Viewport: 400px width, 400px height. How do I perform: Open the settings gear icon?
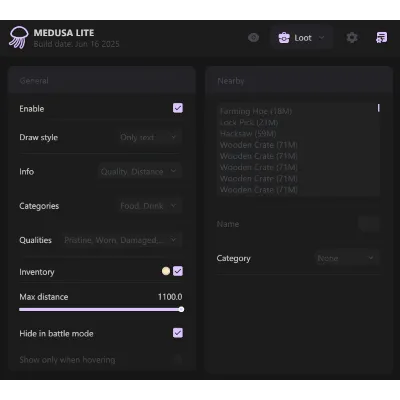(x=352, y=38)
